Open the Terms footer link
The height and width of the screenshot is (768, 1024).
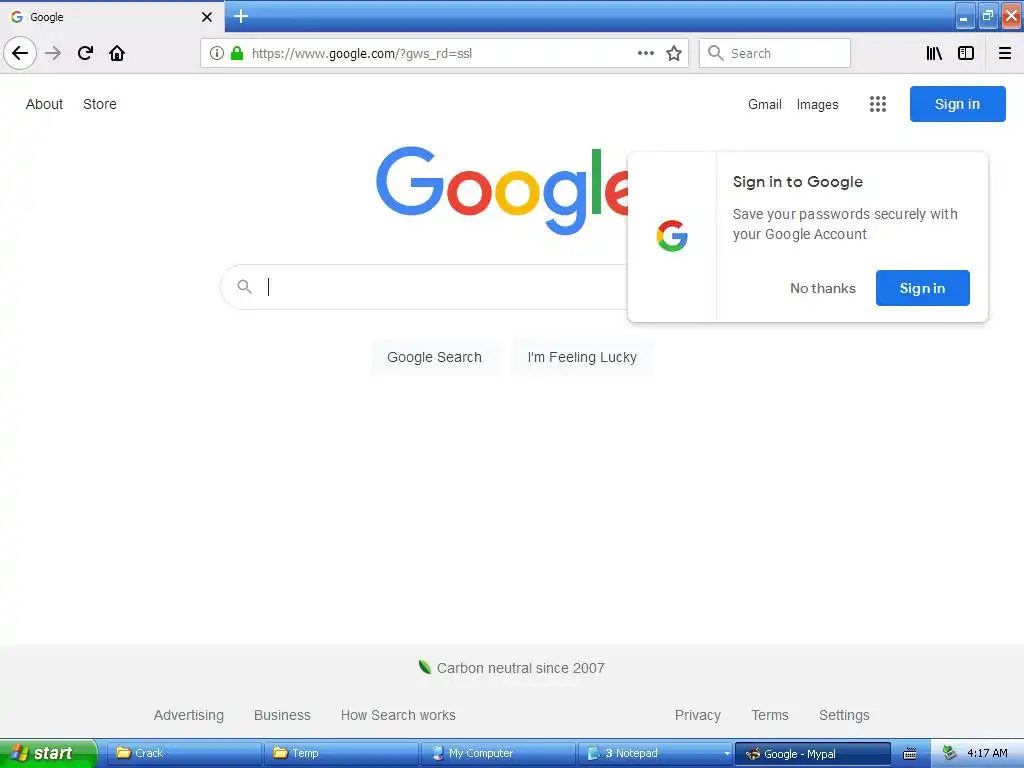[770, 715]
